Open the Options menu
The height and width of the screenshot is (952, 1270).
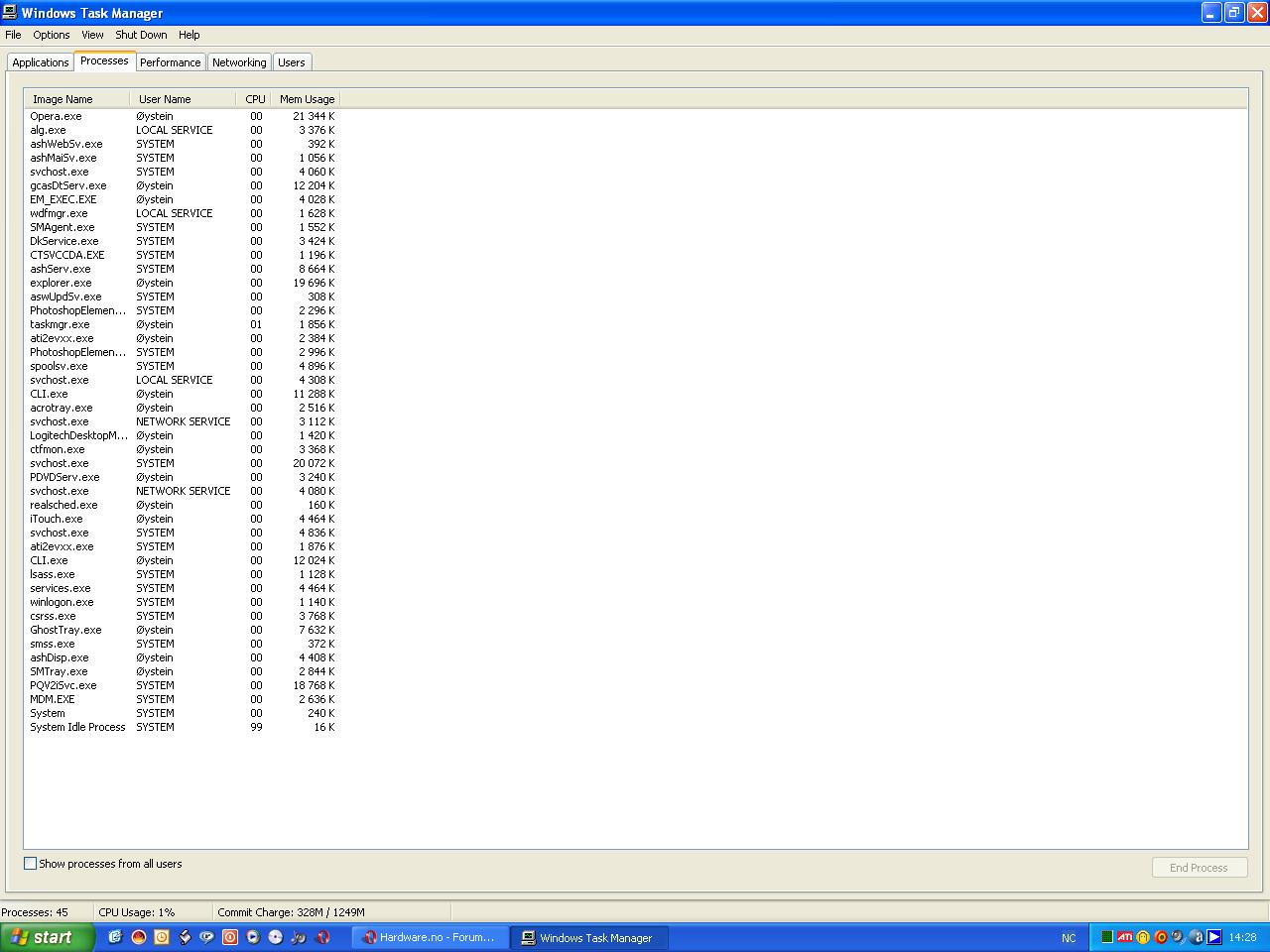pos(52,35)
